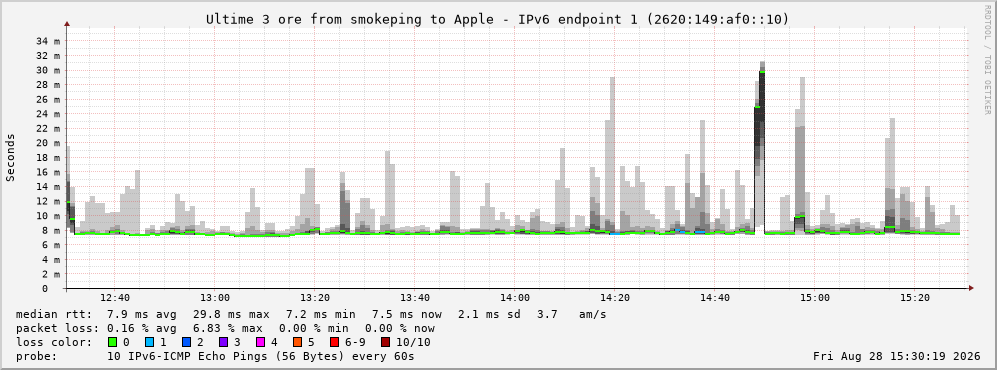Image resolution: width=997 pixels, height=370 pixels.
Task: Click the purple loss color 3 swatch
Action: tap(223, 342)
